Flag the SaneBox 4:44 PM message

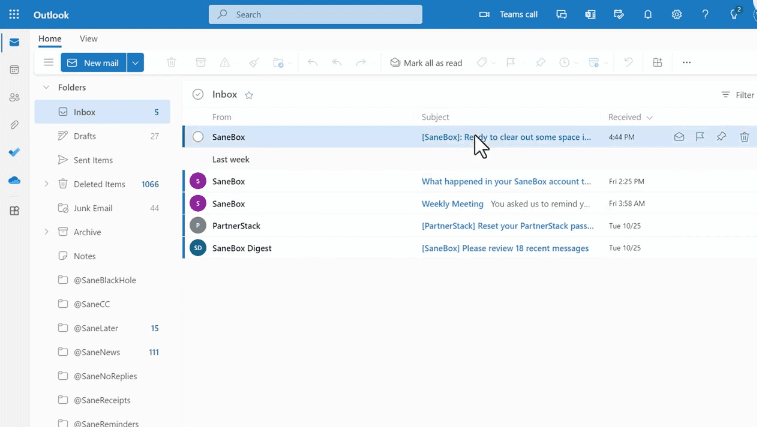pyautogui.click(x=700, y=137)
